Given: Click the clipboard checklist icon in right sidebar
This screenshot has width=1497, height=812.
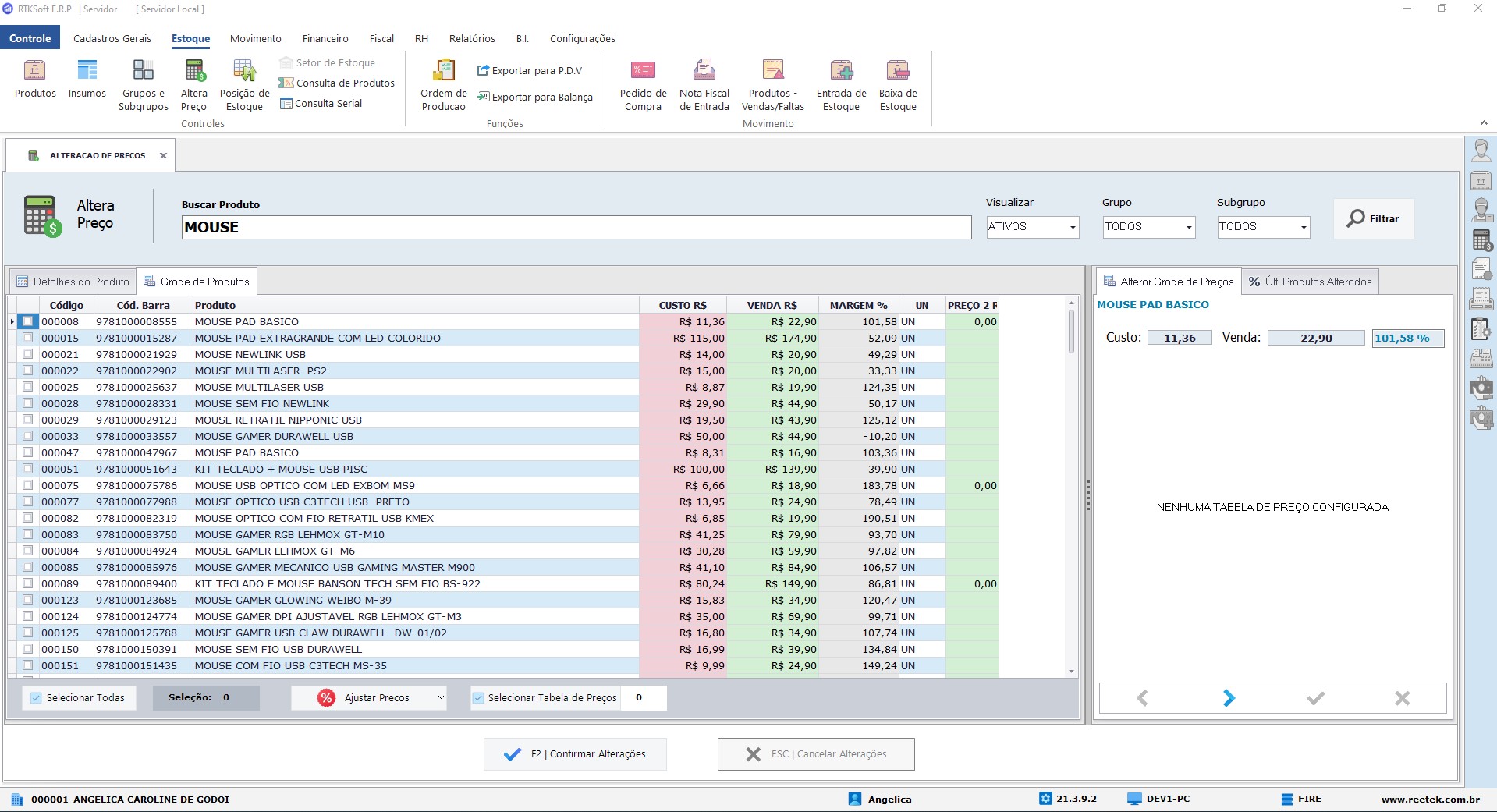Looking at the screenshot, I should pos(1481,329).
